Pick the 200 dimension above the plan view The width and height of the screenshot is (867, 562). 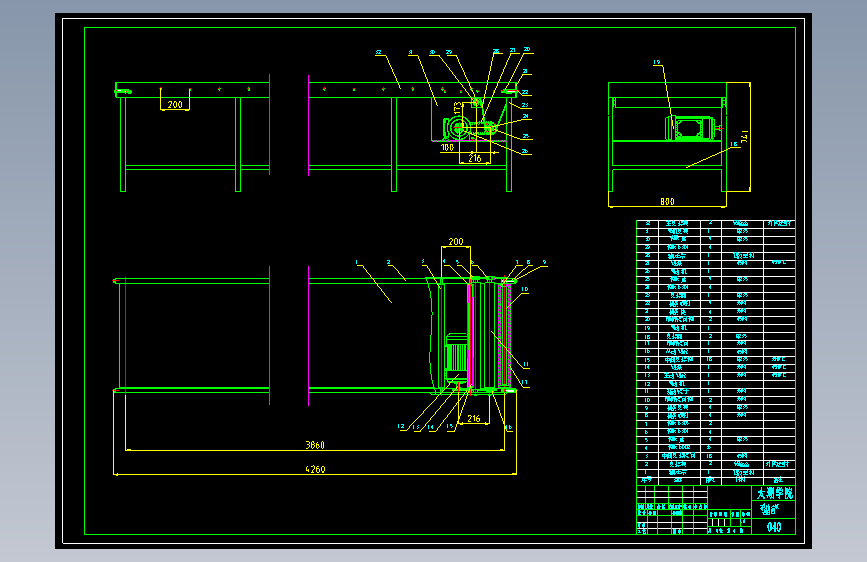(x=456, y=241)
